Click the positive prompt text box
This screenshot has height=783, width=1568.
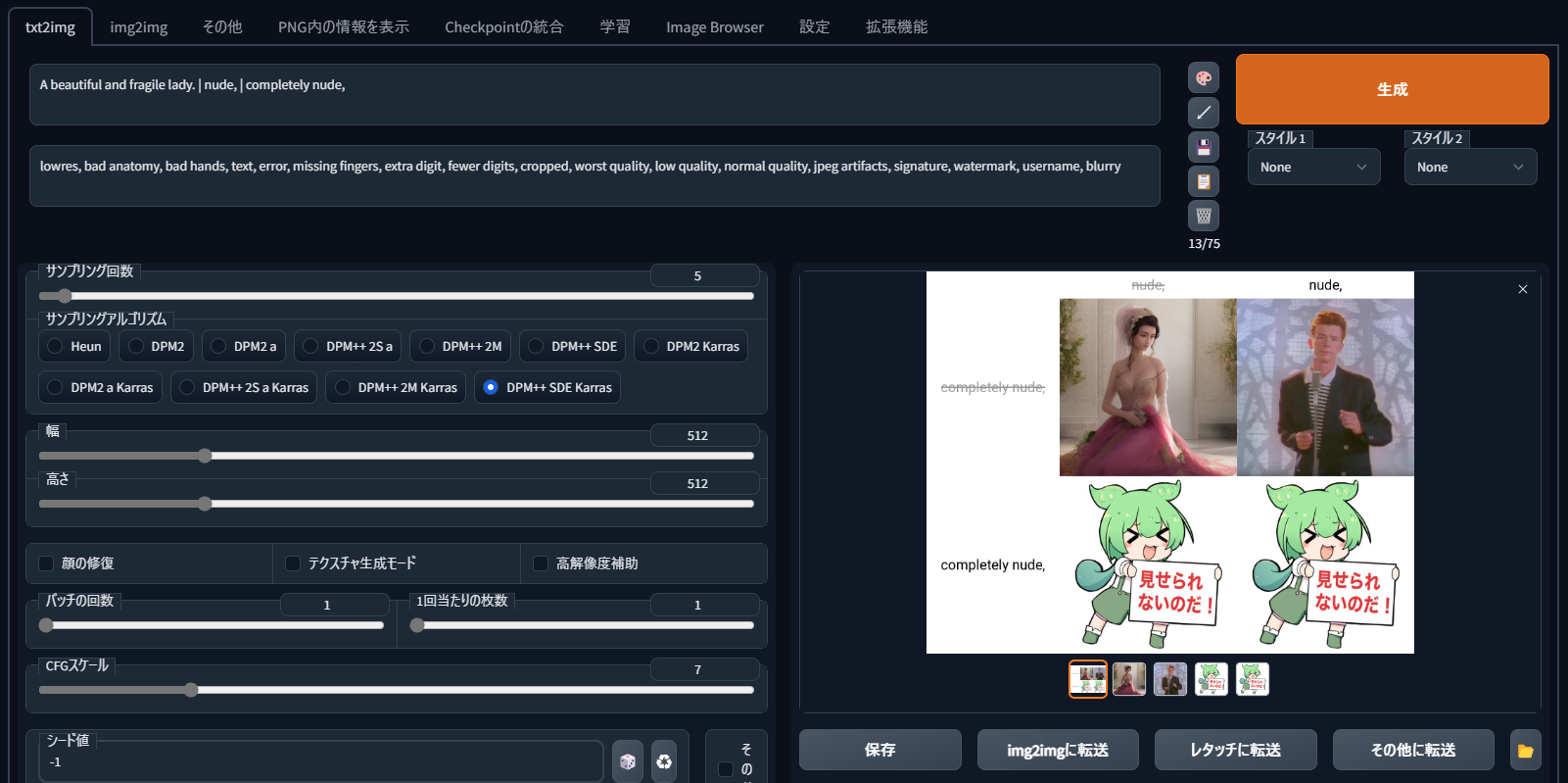594,94
